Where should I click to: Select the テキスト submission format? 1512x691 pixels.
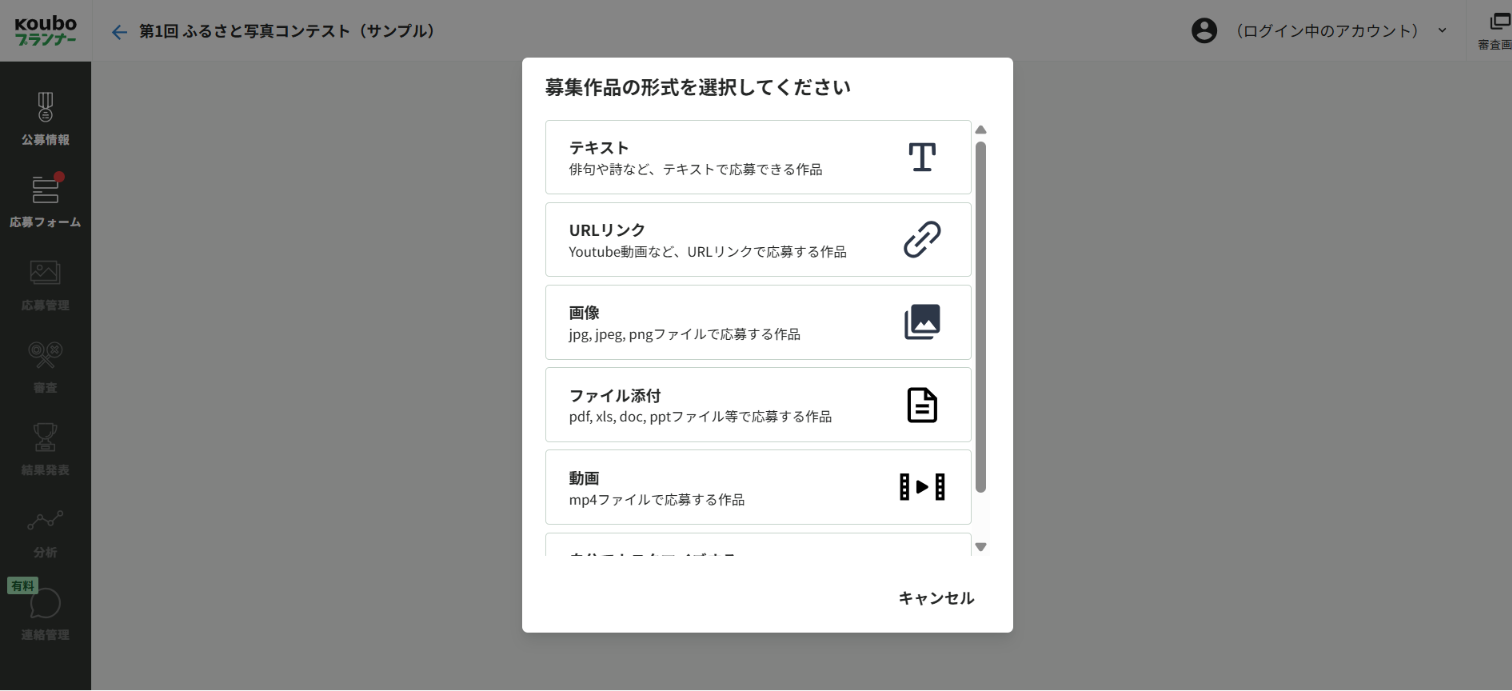[758, 157]
